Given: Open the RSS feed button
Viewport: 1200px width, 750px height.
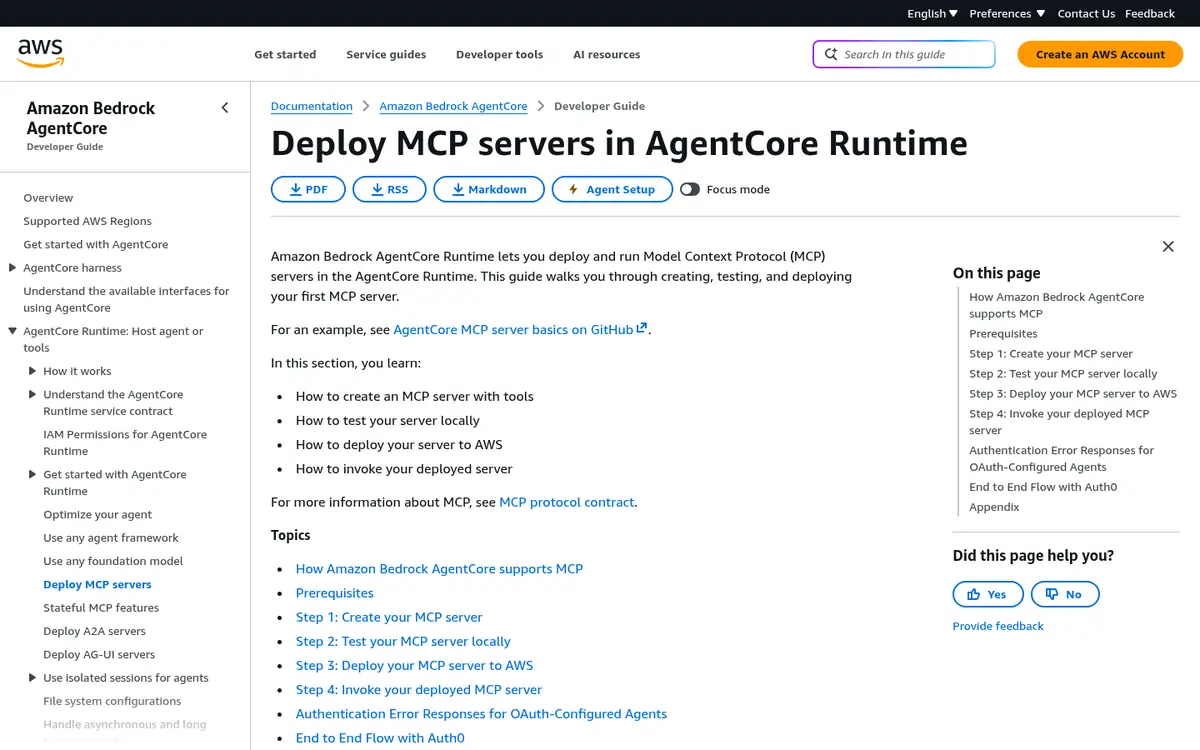Looking at the screenshot, I should coord(389,189).
